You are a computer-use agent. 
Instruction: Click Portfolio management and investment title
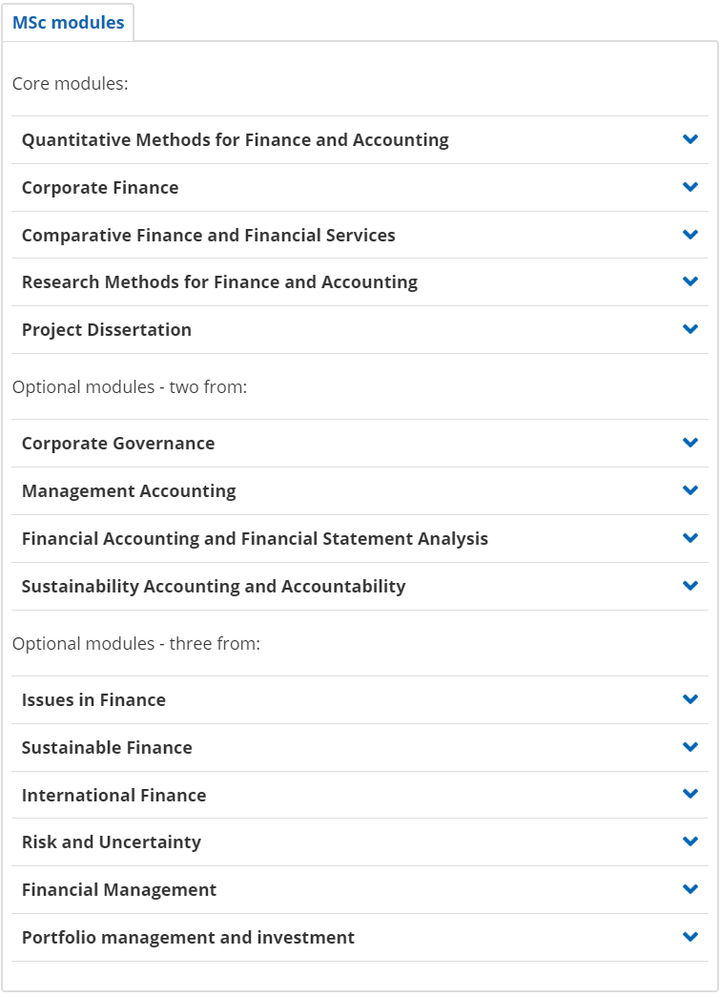click(188, 937)
